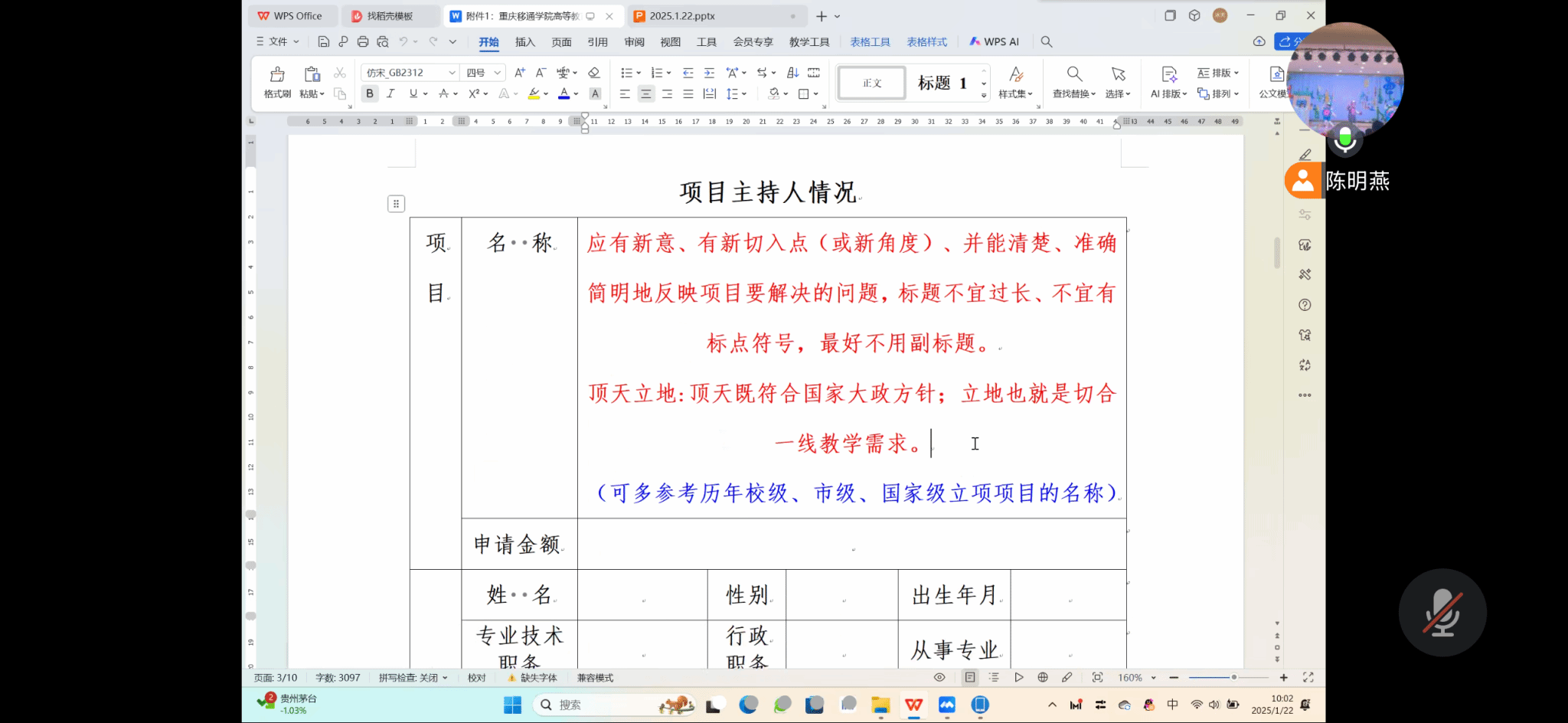This screenshot has height=723, width=1568.
Task: Click the Format Painter (格式刷) icon
Action: pyautogui.click(x=277, y=74)
